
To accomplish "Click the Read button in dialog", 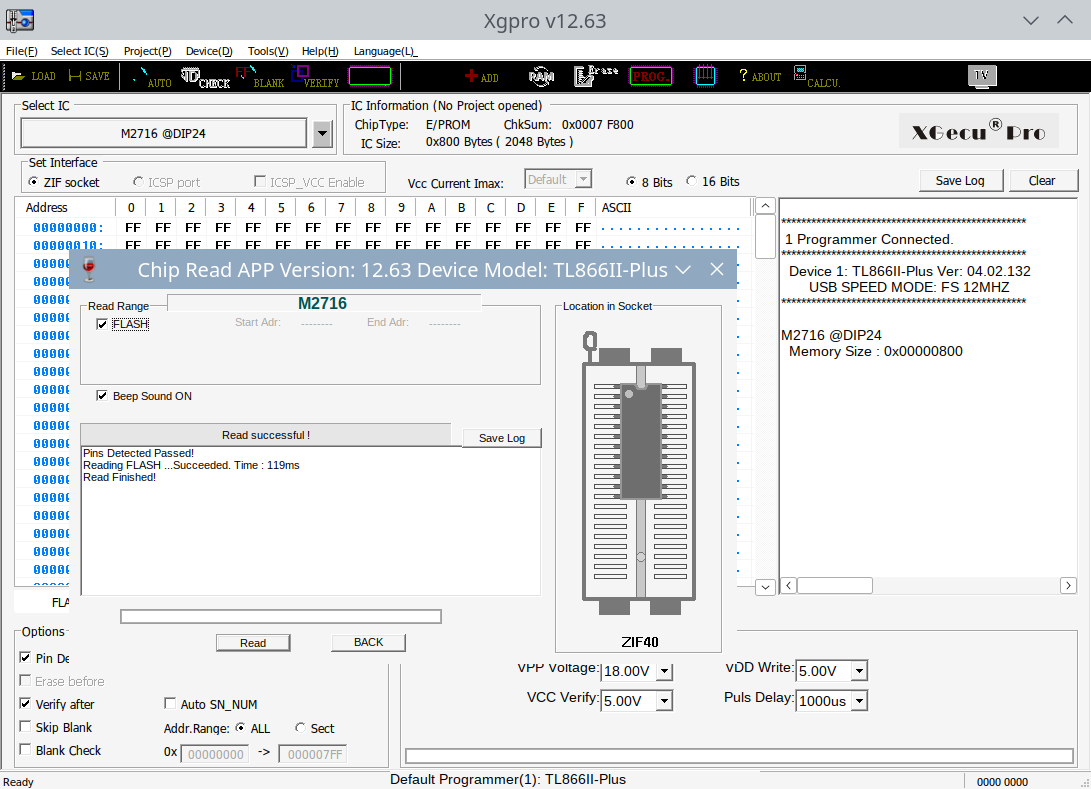I will coord(253,643).
